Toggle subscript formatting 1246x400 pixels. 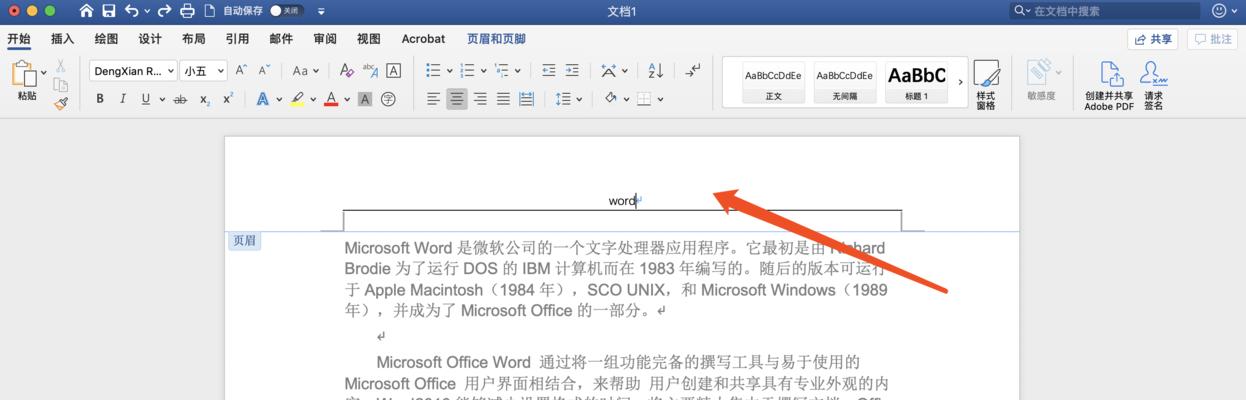[x=204, y=99]
